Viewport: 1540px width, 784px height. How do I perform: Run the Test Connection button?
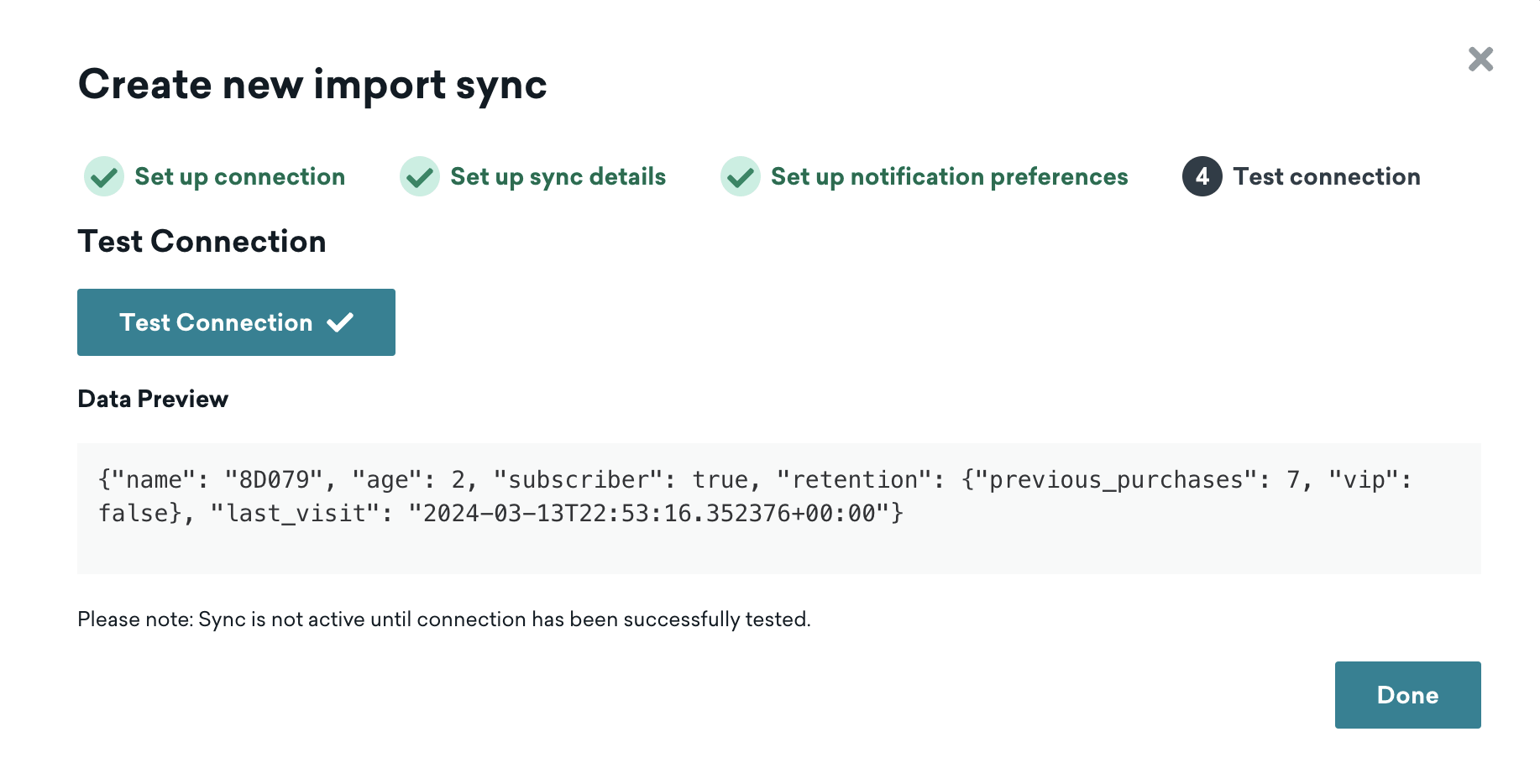pos(236,322)
